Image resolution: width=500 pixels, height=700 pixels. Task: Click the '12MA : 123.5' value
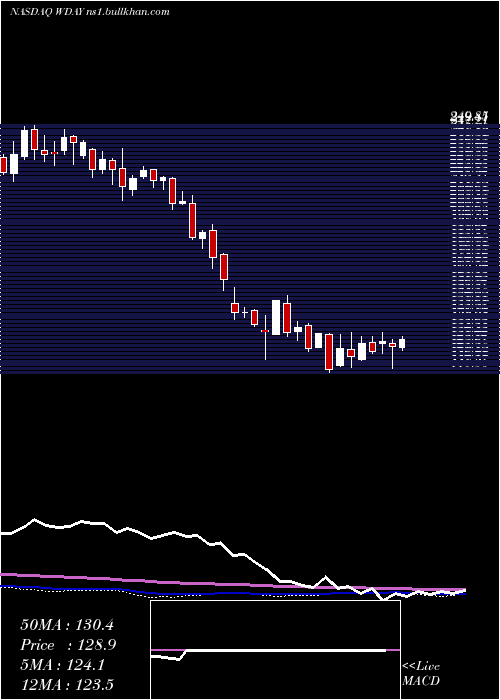pyautogui.click(x=67, y=685)
